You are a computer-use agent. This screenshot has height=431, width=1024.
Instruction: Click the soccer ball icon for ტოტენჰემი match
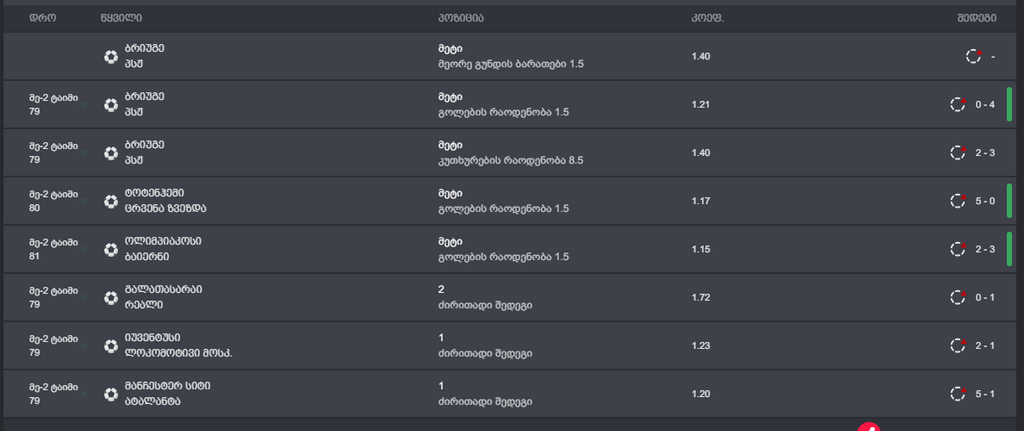point(111,201)
